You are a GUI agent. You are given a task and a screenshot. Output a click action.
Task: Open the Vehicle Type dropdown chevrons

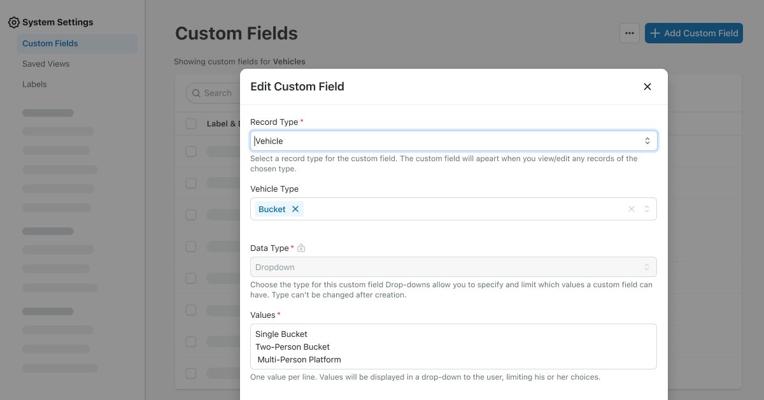(x=647, y=209)
